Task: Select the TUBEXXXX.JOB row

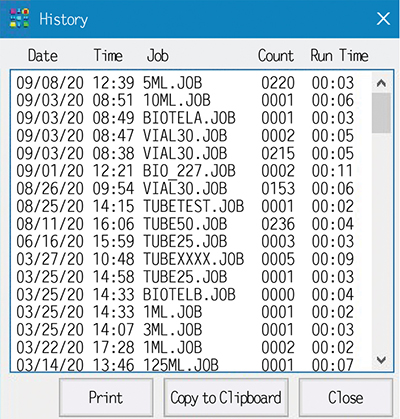Action: (185, 259)
